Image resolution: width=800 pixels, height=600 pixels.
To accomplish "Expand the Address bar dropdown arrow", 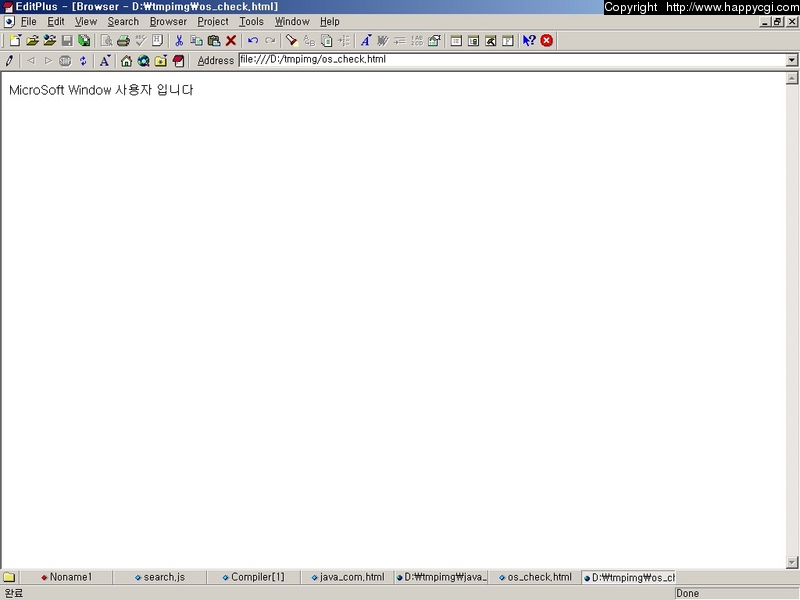I will pyautogui.click(x=791, y=60).
